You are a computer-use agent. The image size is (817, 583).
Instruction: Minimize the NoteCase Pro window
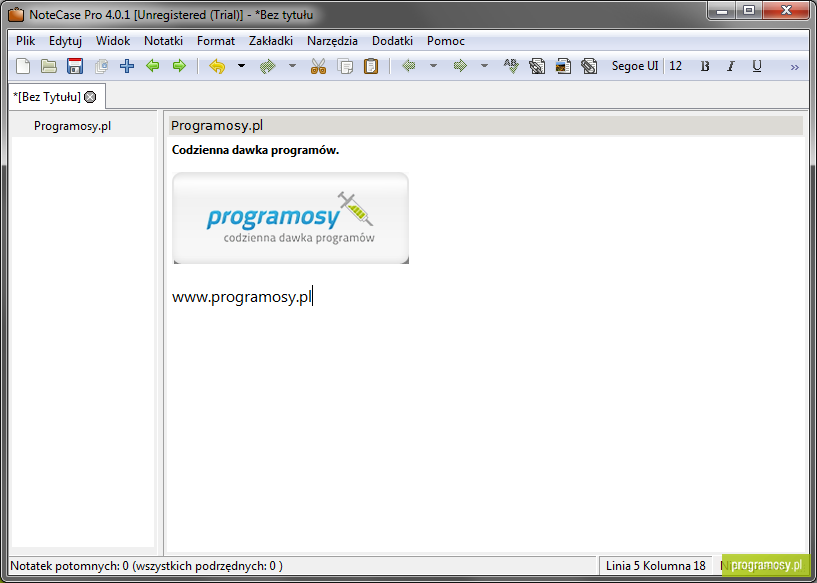pyautogui.click(x=722, y=10)
